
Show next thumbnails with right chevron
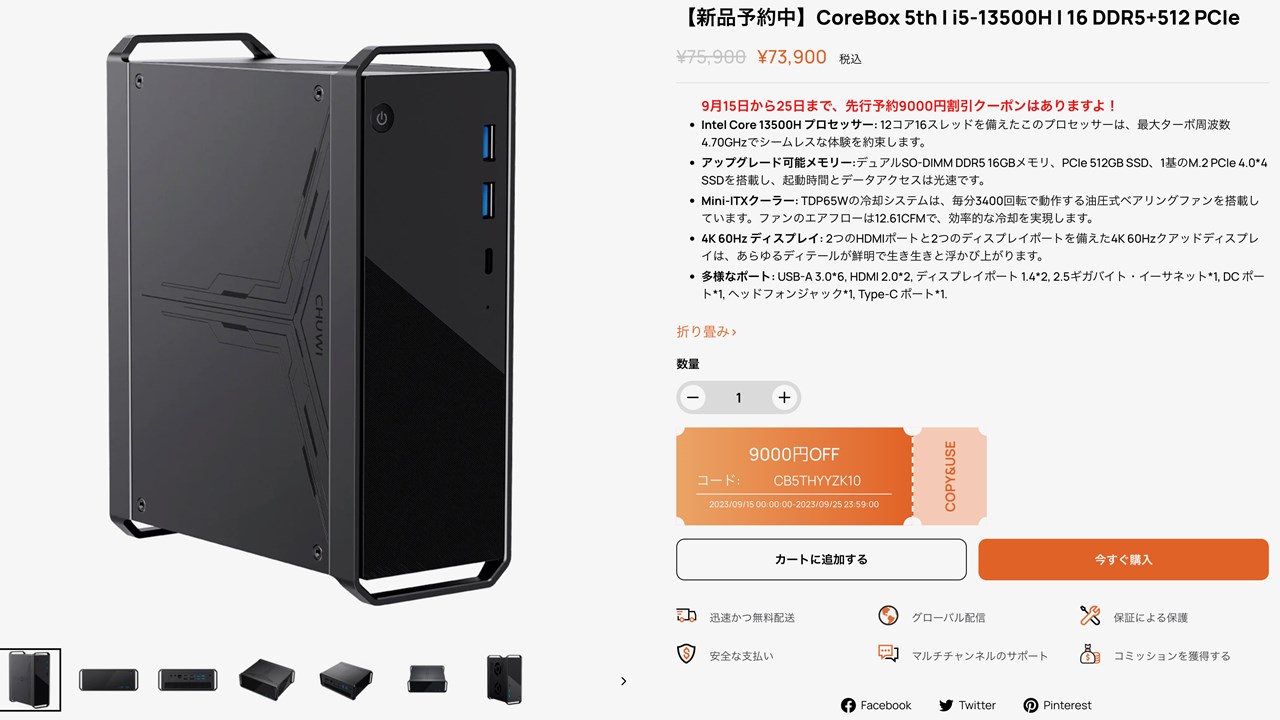623,681
